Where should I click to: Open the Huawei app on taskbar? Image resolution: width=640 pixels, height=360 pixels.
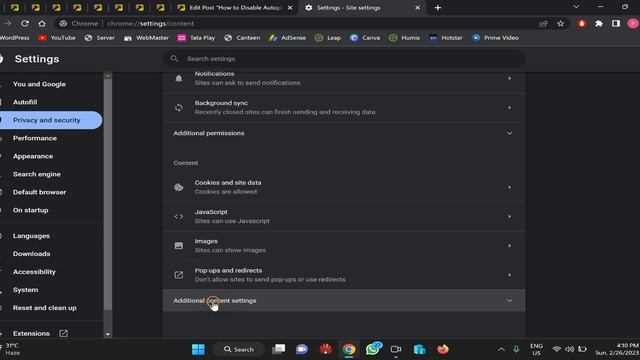325,349
